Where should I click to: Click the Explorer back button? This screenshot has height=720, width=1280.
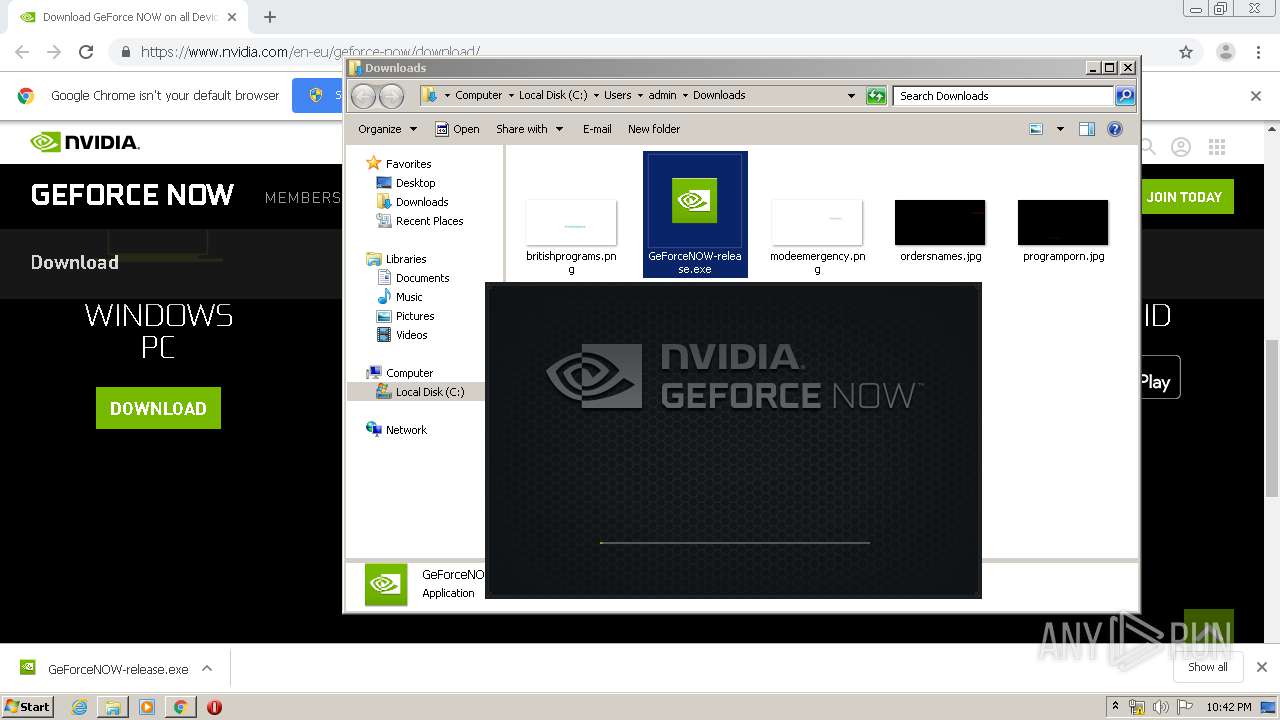click(x=363, y=96)
